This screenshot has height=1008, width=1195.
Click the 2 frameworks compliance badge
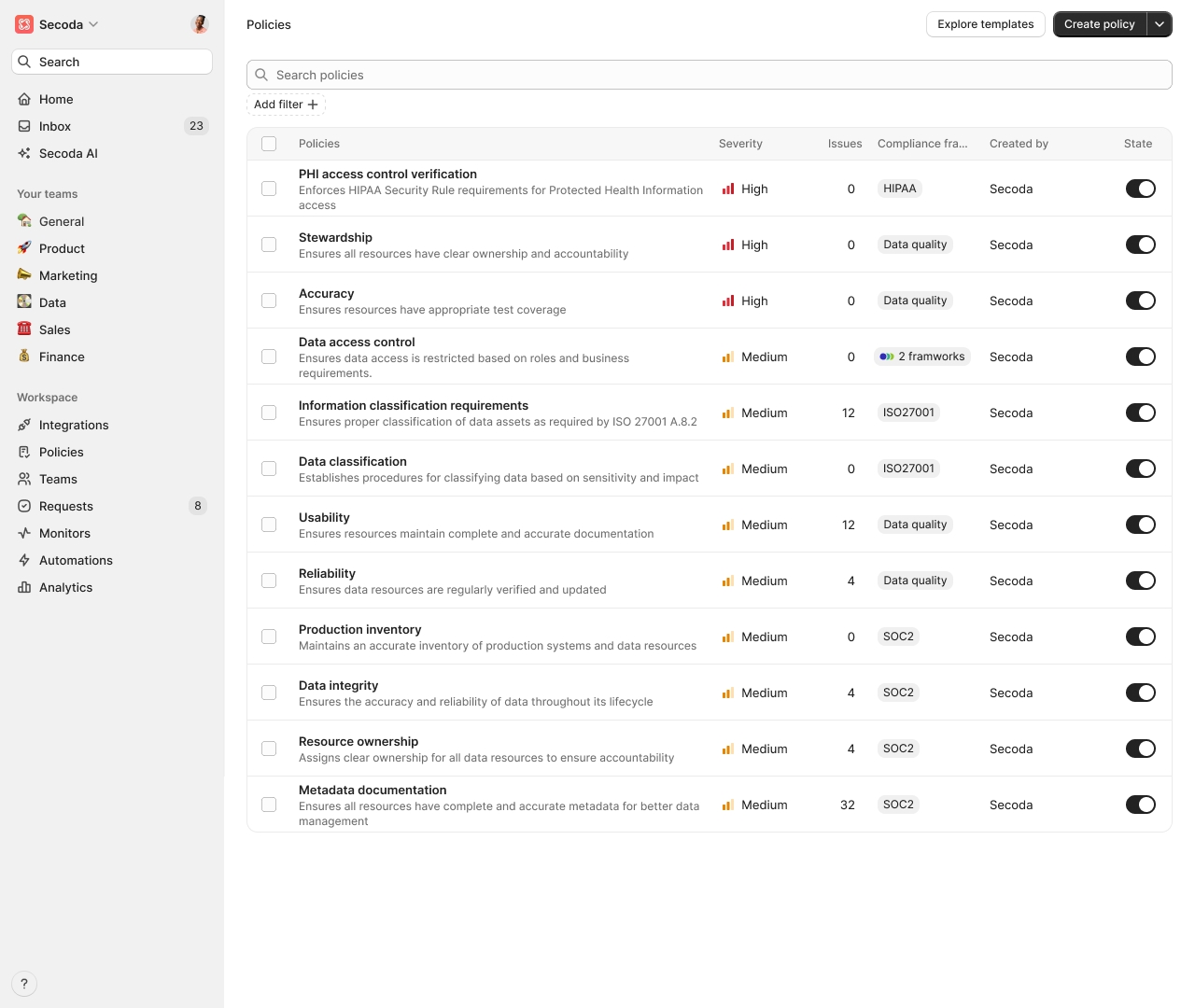pyautogui.click(x=923, y=357)
